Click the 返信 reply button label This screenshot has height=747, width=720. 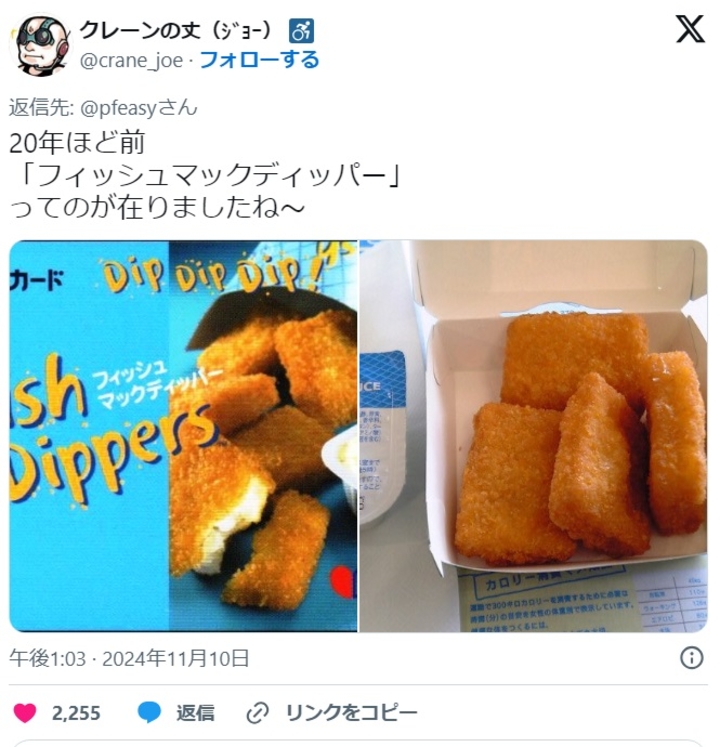[x=195, y=713]
